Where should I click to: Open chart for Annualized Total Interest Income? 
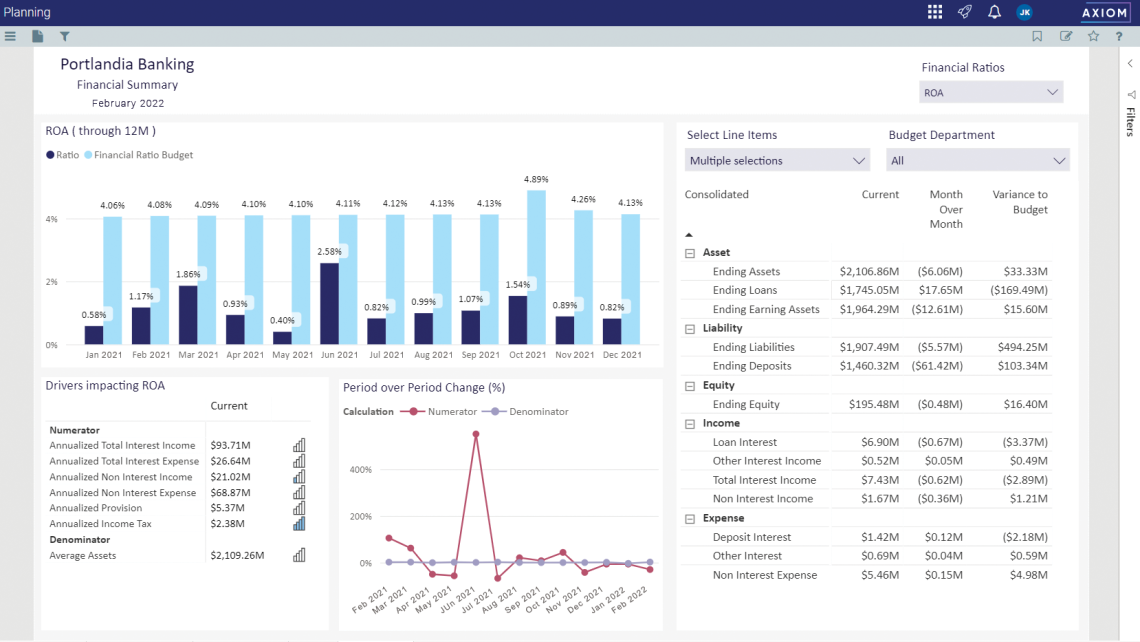(x=299, y=445)
